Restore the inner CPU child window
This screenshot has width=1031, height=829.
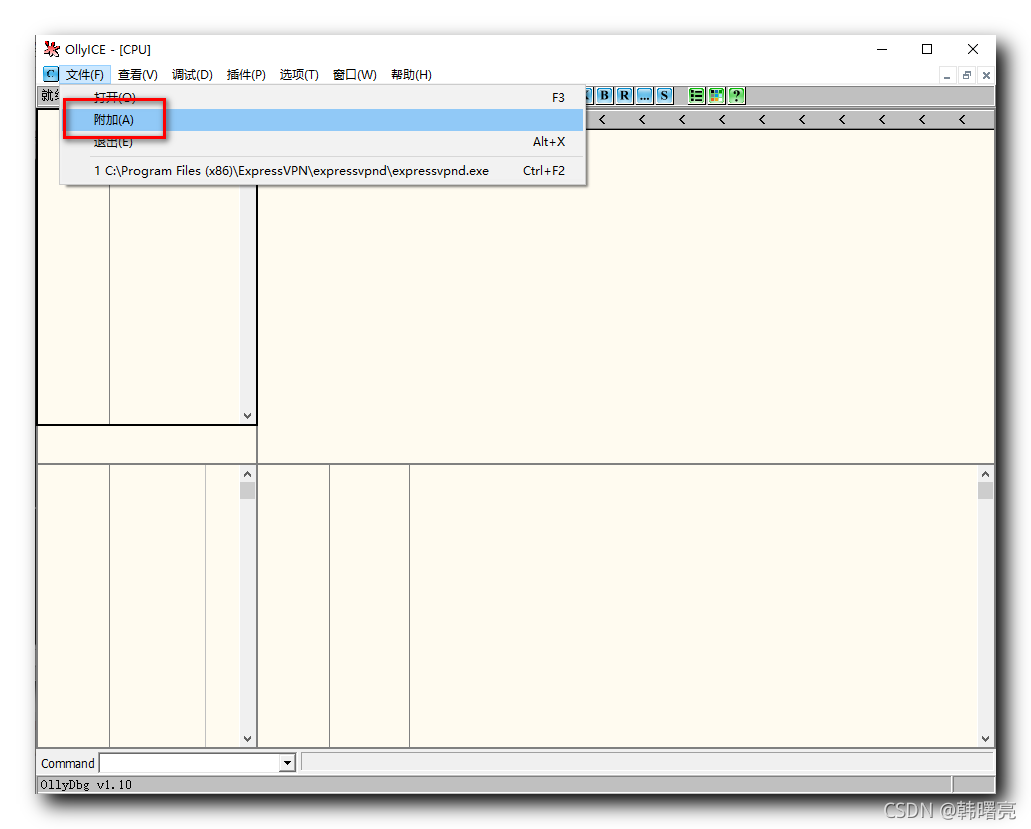pyautogui.click(x=967, y=76)
